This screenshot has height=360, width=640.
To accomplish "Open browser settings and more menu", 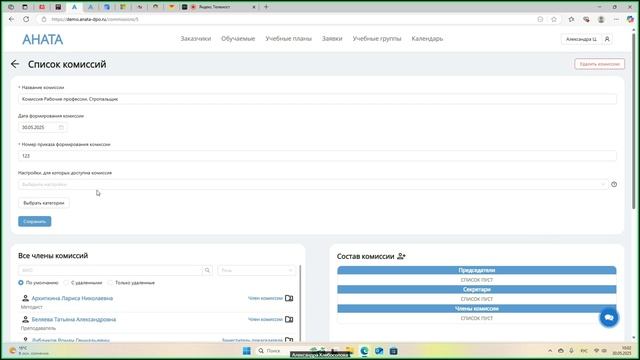I will [616, 19].
